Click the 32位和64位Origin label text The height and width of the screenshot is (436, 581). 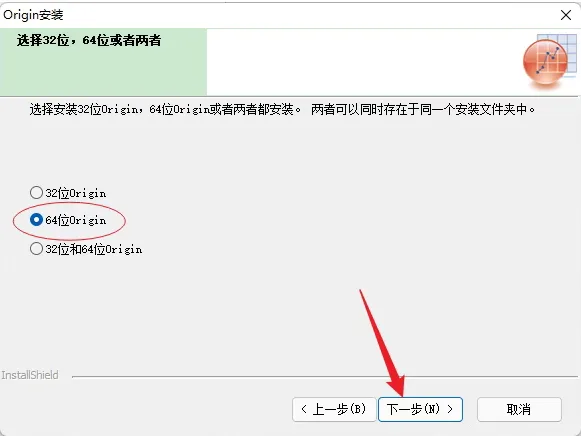[94, 249]
